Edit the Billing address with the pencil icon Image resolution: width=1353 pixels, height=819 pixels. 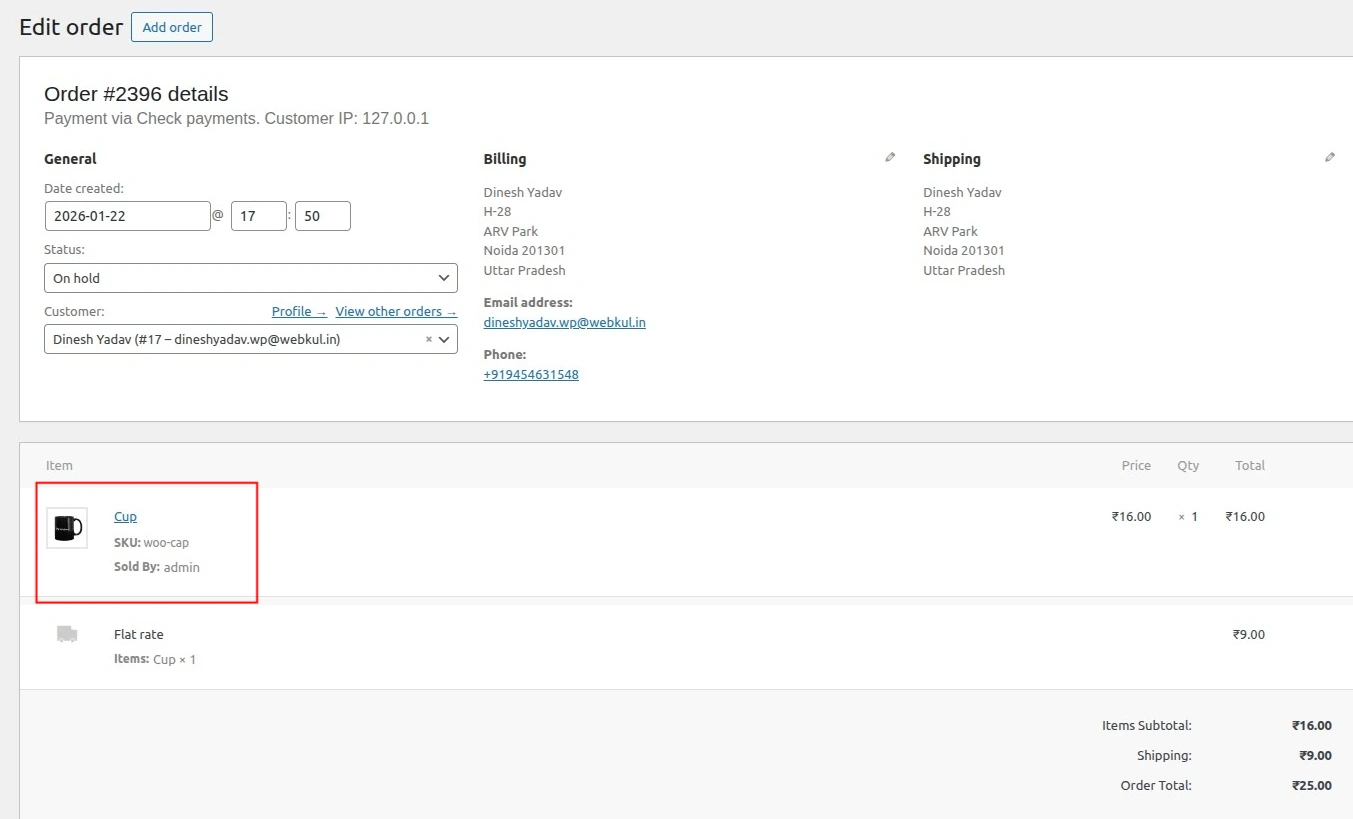tap(889, 156)
